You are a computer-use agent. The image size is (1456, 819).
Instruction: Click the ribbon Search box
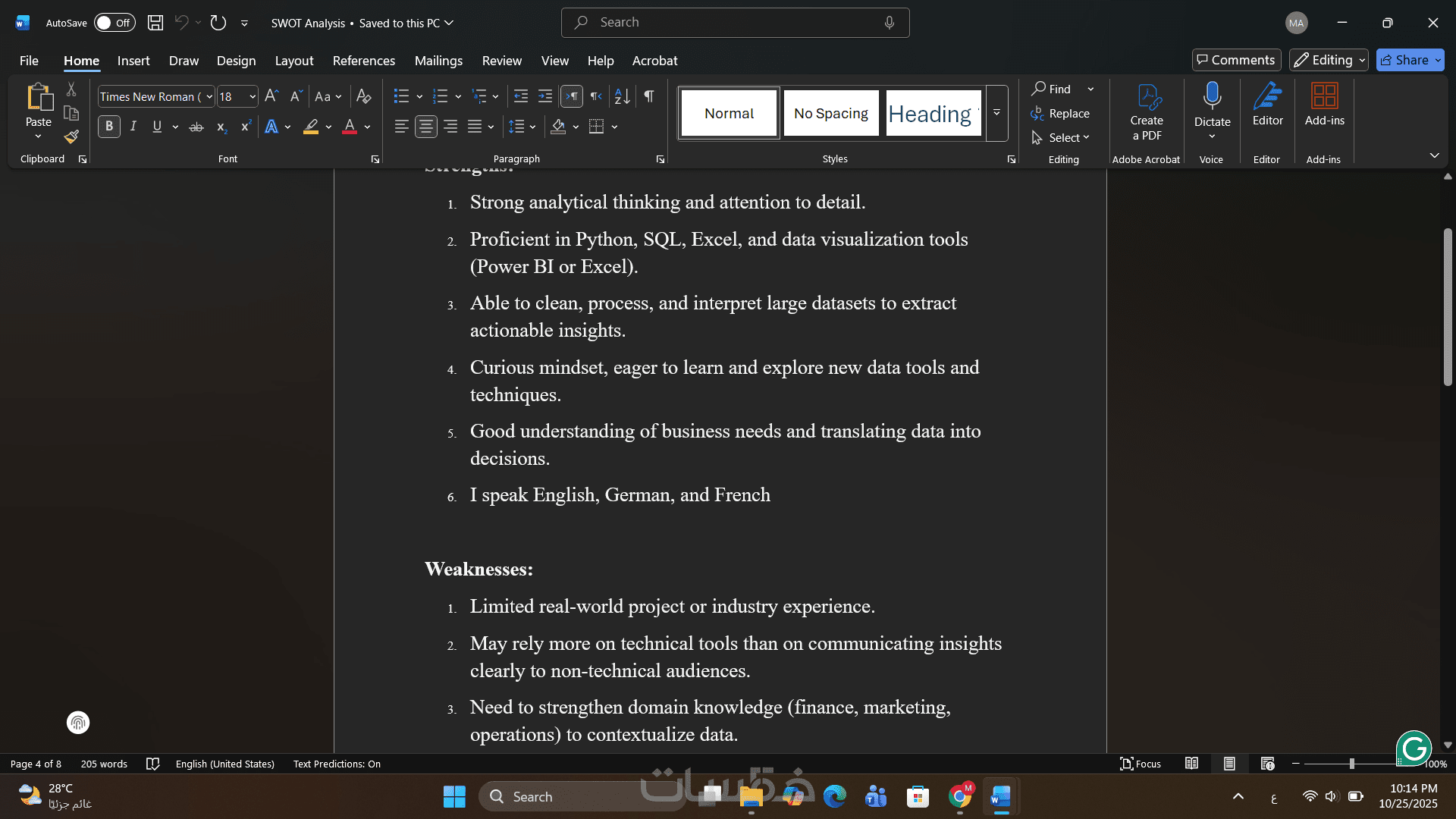click(x=734, y=23)
